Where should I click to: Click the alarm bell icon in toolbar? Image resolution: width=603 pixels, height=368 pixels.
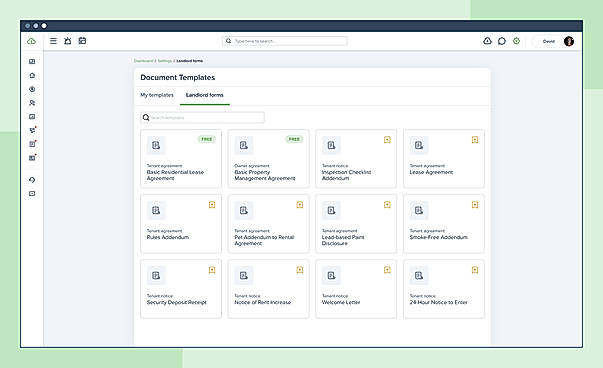click(68, 41)
